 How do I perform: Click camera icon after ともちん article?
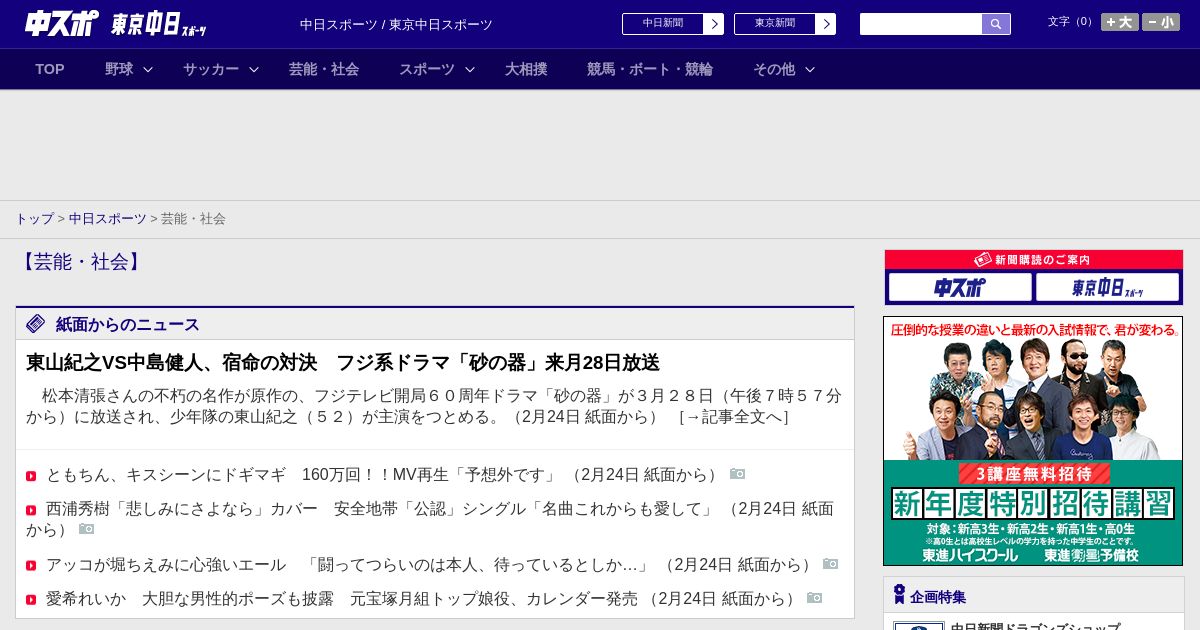[x=738, y=474]
